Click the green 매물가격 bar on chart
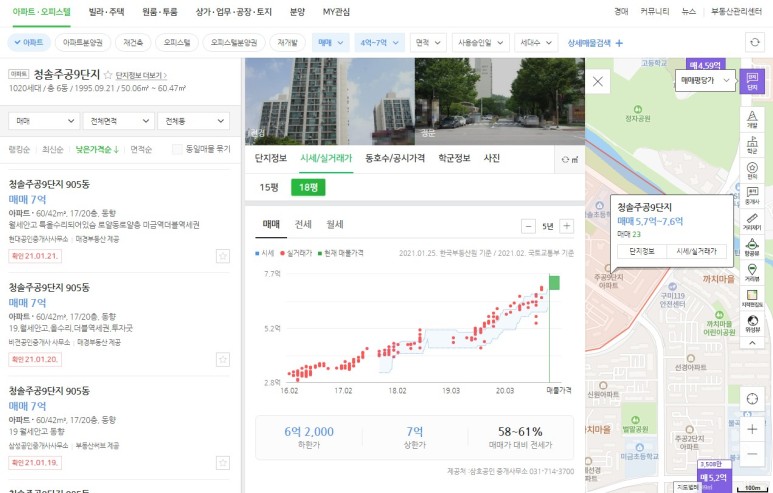Viewport: 773px width, 493px height. [x=554, y=283]
